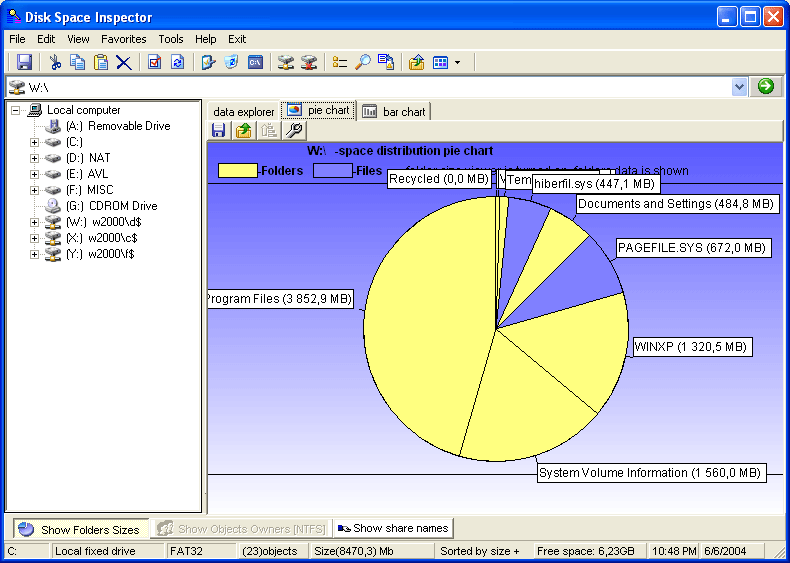This screenshot has height=563, width=790.
Task: Click the Disconnect network drive icon
Action: pyautogui.click(x=309, y=62)
